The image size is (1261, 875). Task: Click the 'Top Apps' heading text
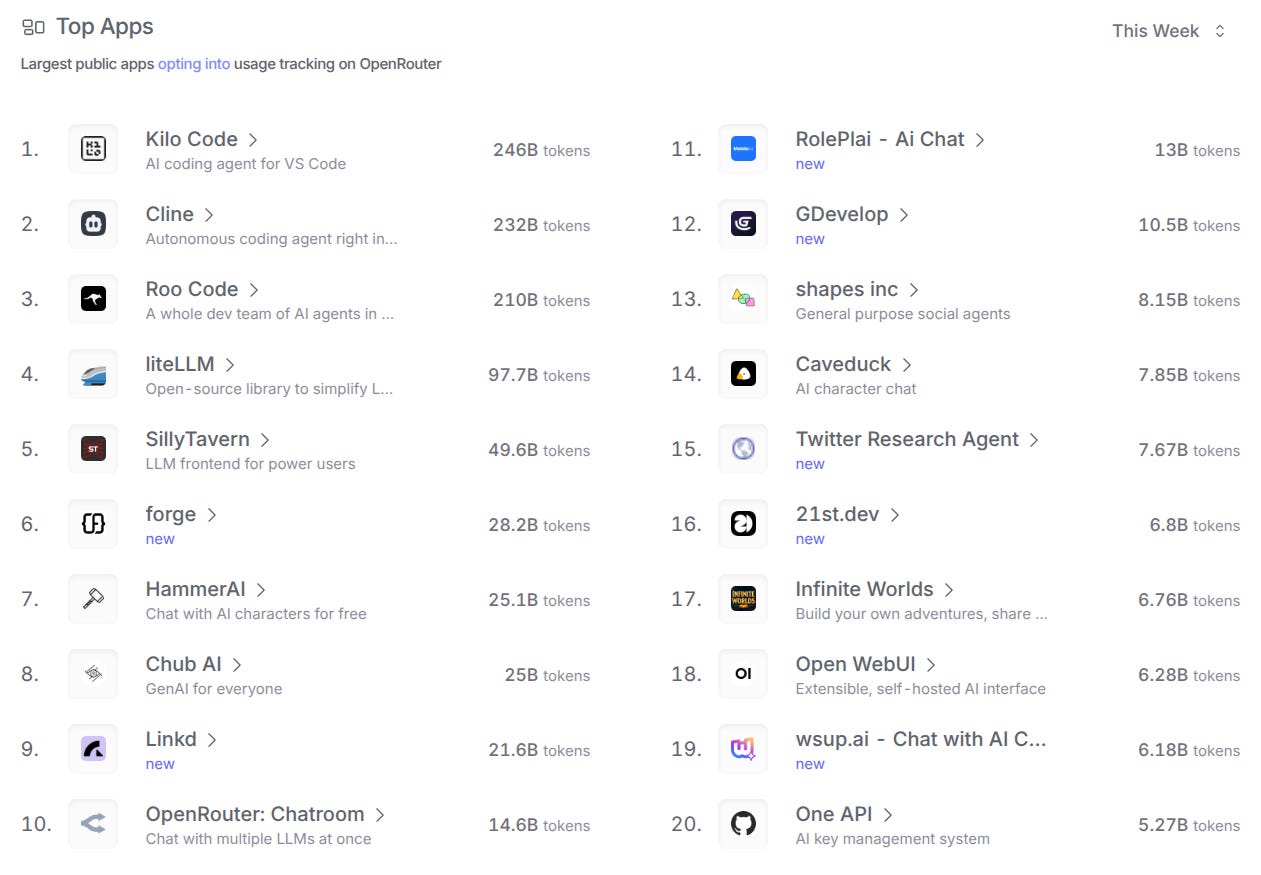pyautogui.click(x=105, y=27)
